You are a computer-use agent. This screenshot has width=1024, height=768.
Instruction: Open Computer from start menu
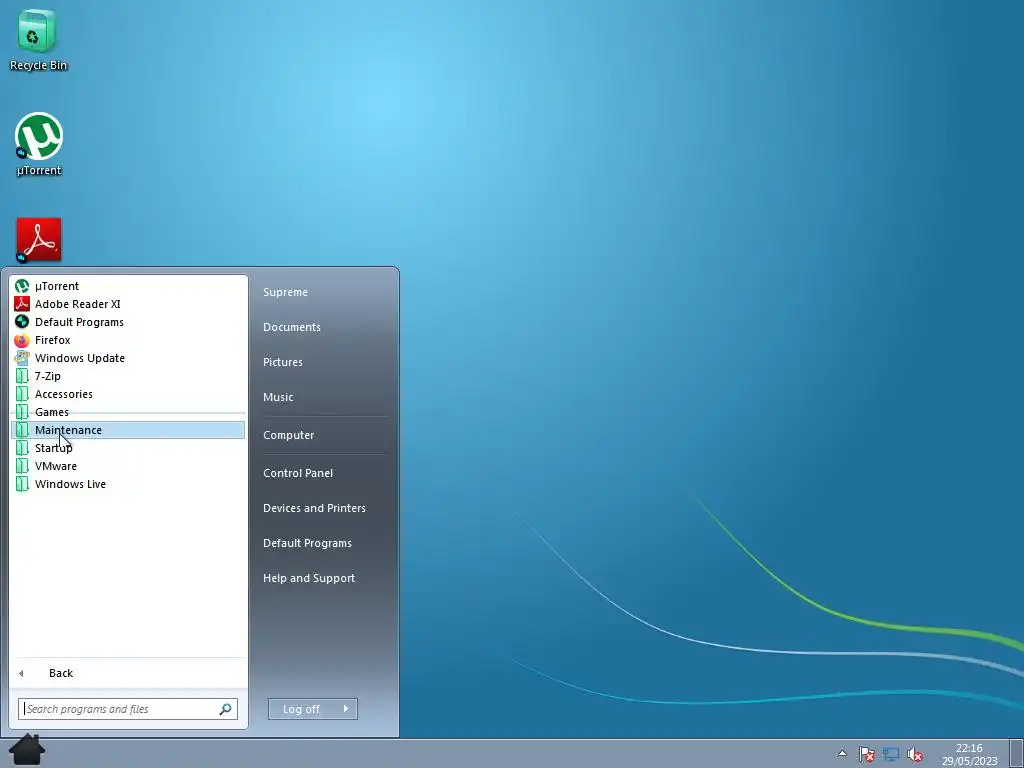(x=289, y=435)
